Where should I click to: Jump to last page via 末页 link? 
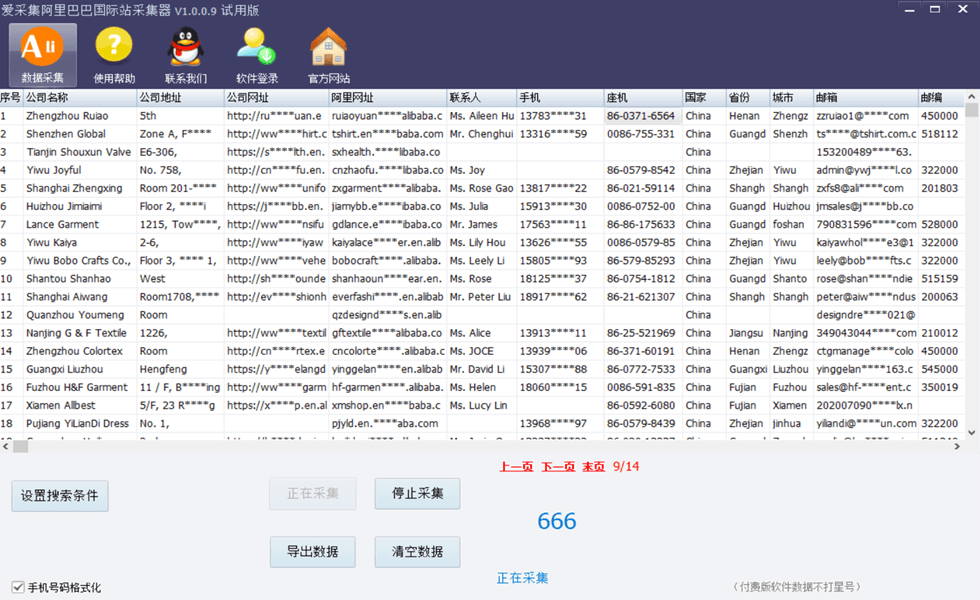click(x=594, y=466)
